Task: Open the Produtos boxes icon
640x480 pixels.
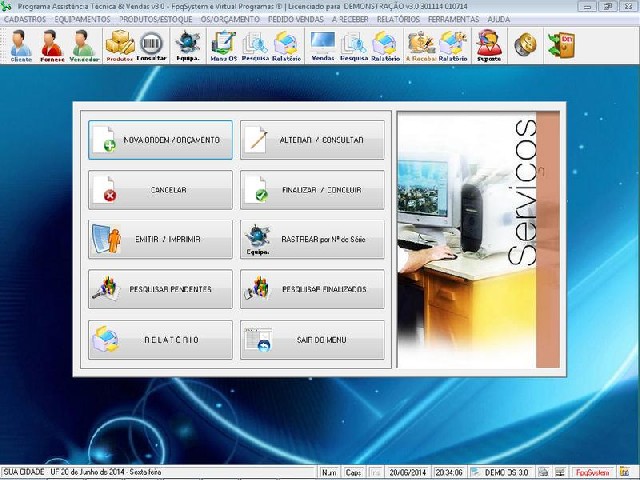Action: tap(120, 45)
